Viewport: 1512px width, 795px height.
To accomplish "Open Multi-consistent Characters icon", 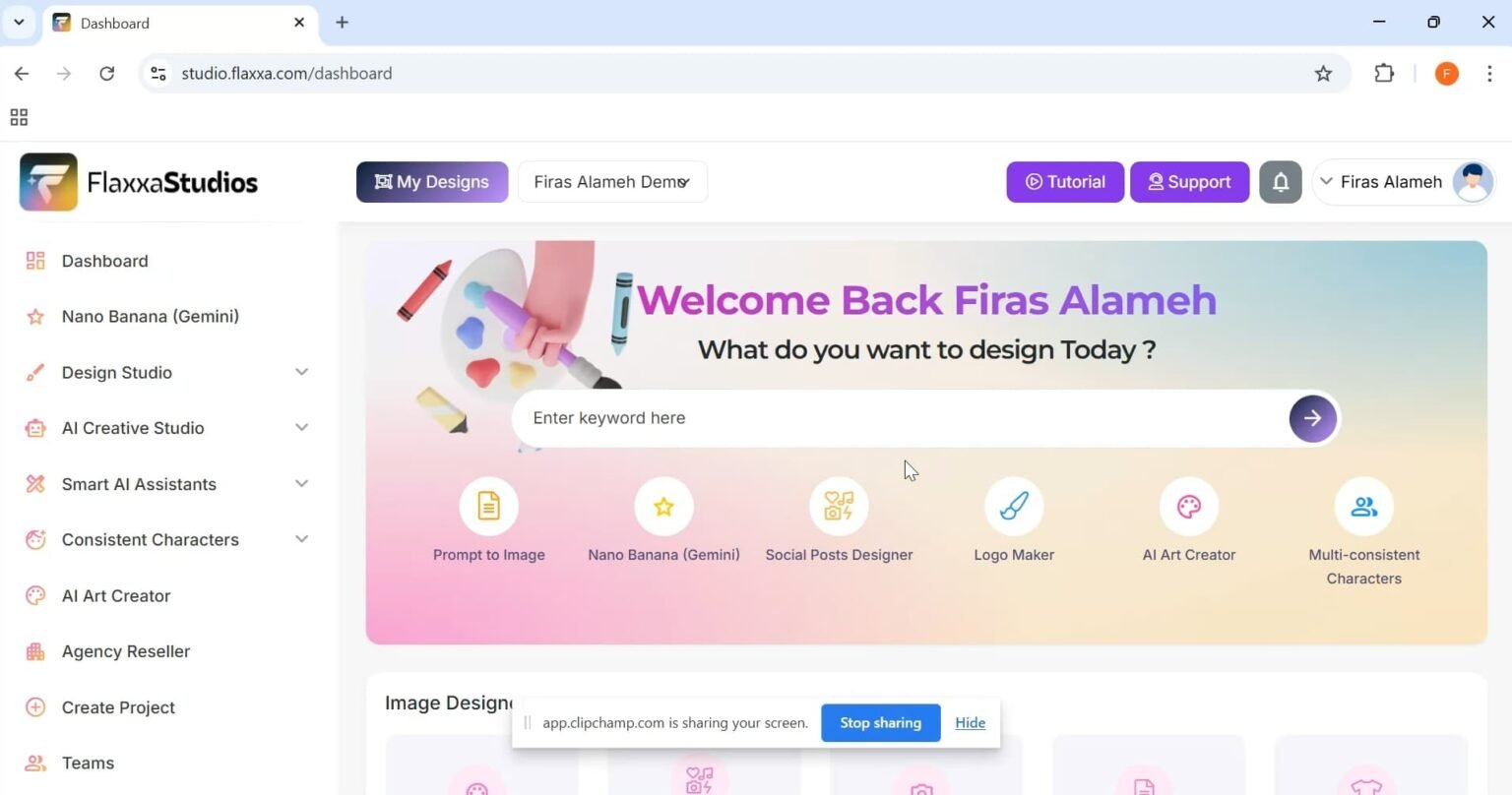I will click(x=1364, y=506).
